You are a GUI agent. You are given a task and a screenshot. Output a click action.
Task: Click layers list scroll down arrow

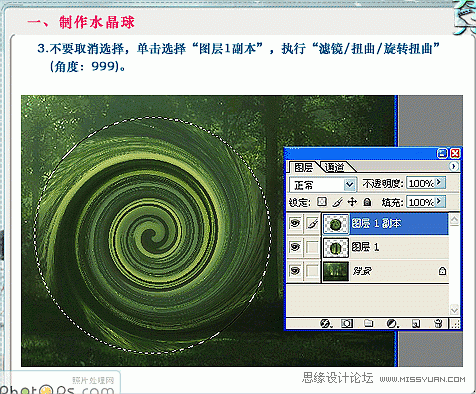[x=454, y=310]
